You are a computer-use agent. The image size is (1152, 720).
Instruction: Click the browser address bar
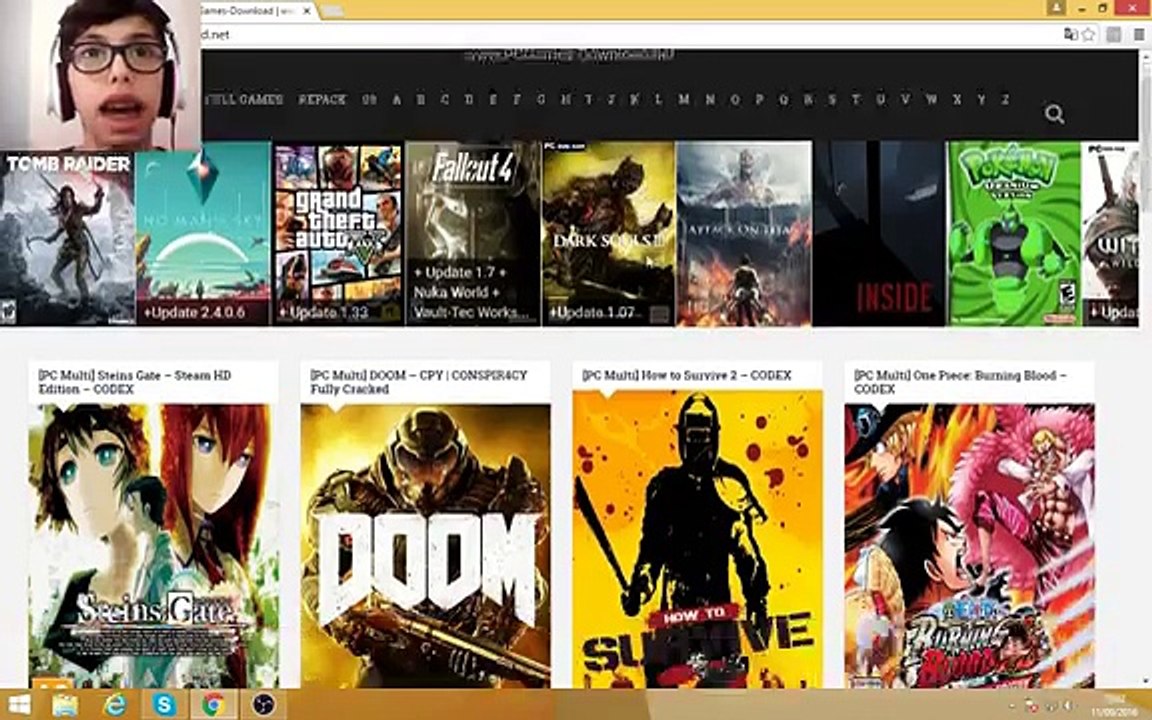click(632, 35)
